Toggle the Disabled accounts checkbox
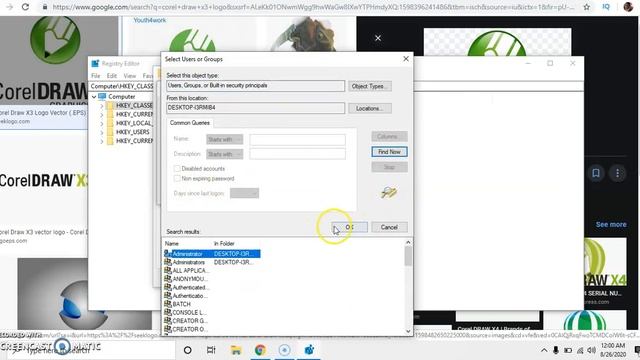 (x=177, y=169)
